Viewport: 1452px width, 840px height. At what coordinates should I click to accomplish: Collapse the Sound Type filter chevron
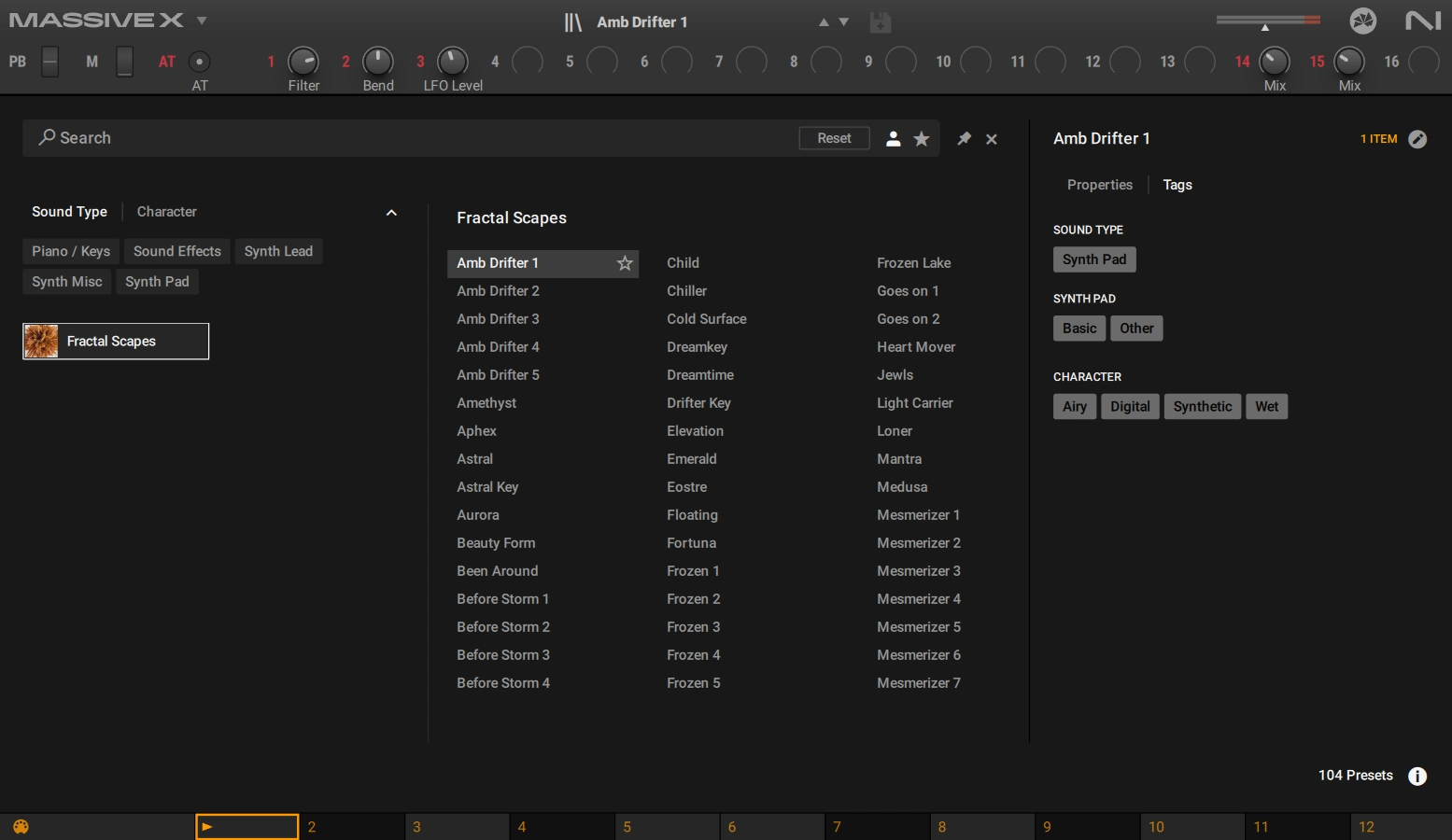[391, 213]
